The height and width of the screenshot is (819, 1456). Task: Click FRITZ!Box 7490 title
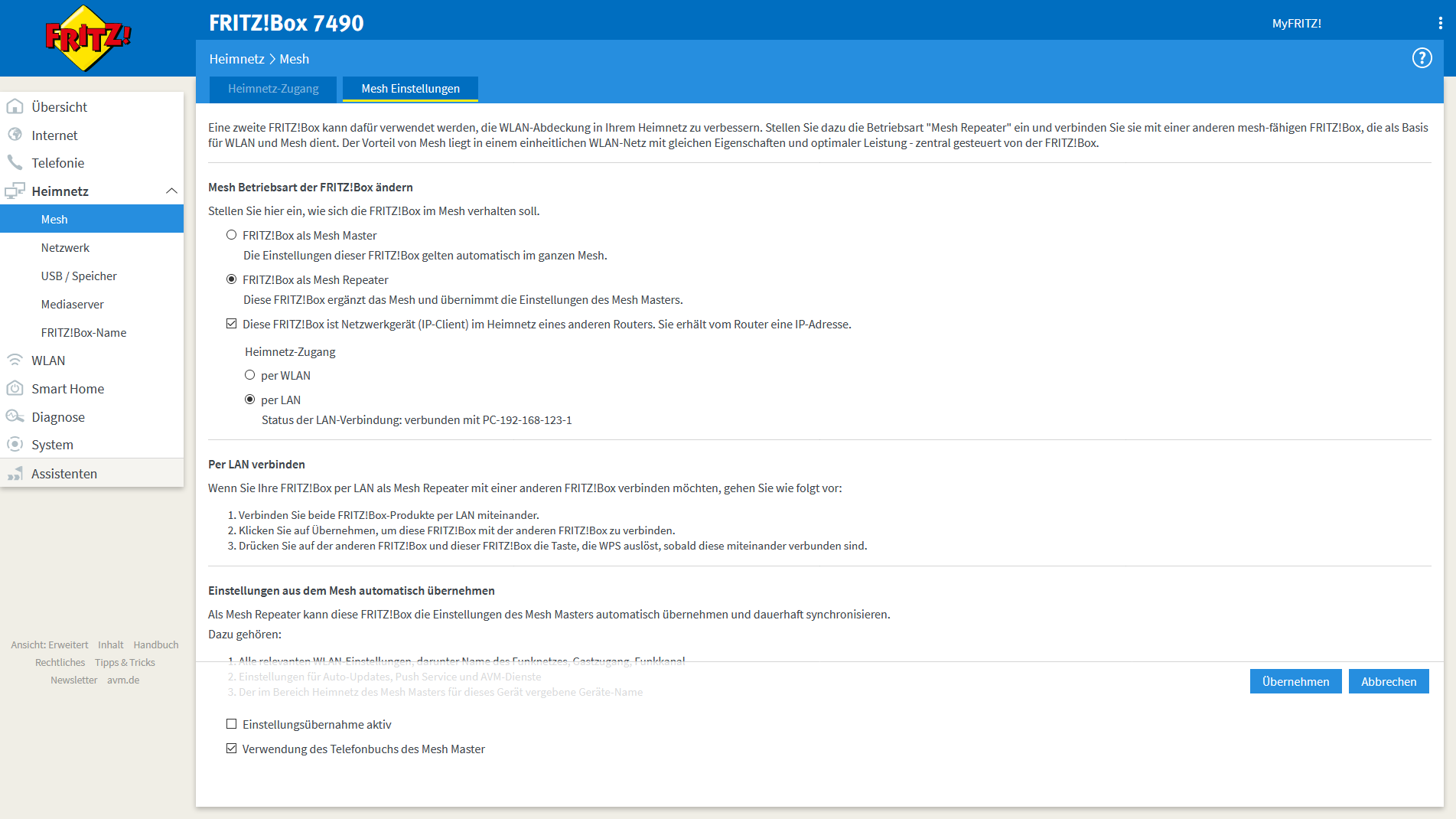click(286, 23)
